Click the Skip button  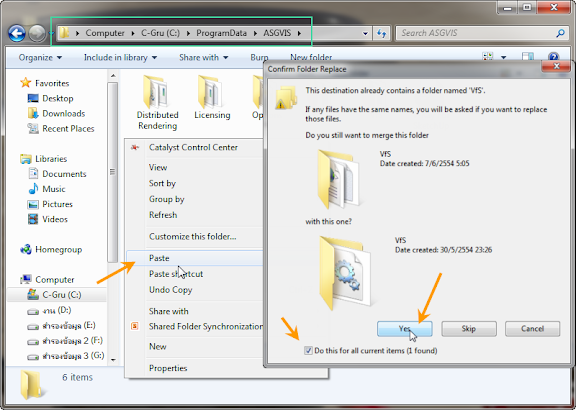(469, 329)
